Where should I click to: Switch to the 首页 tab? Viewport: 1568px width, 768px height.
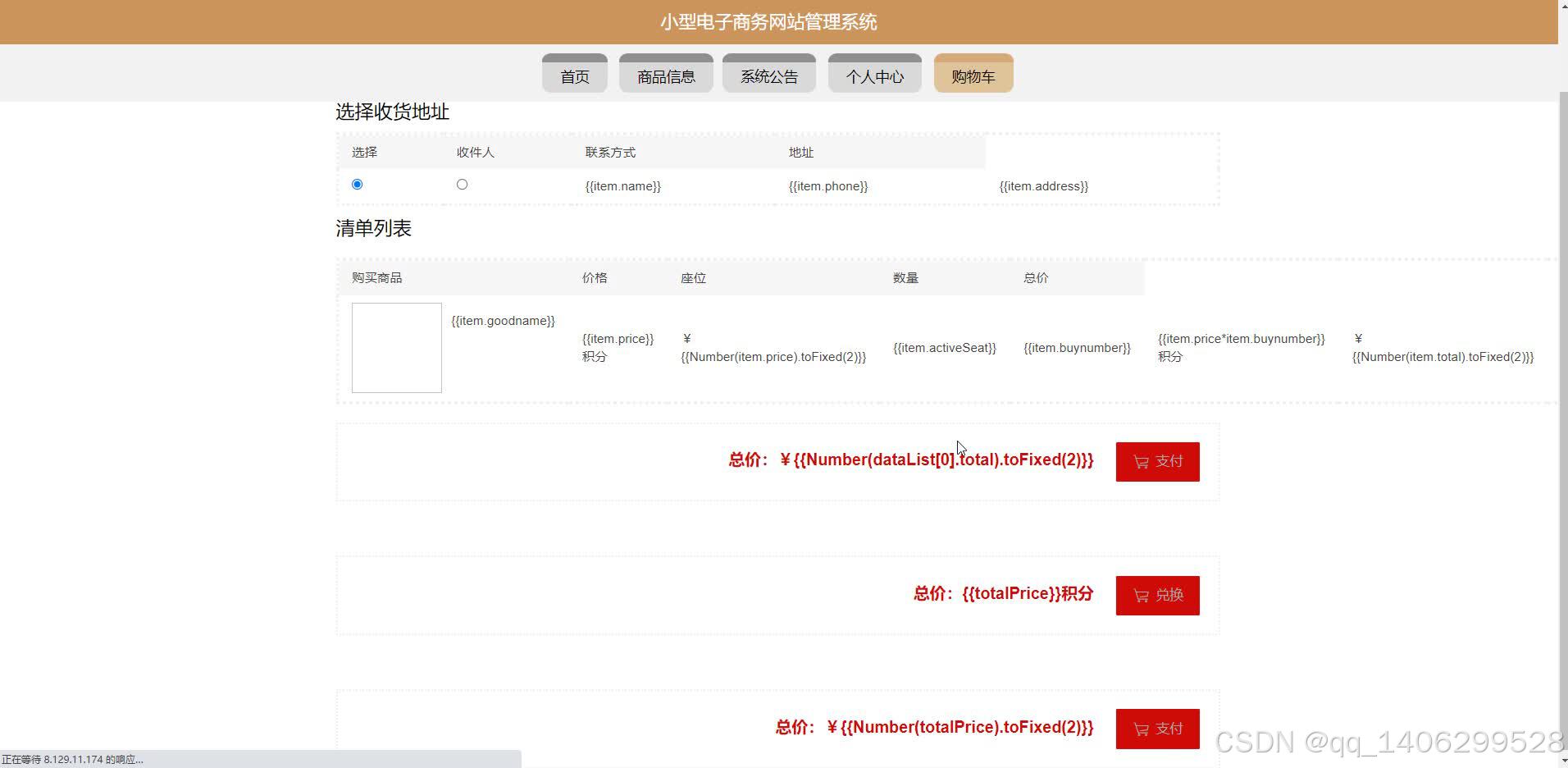click(x=574, y=74)
